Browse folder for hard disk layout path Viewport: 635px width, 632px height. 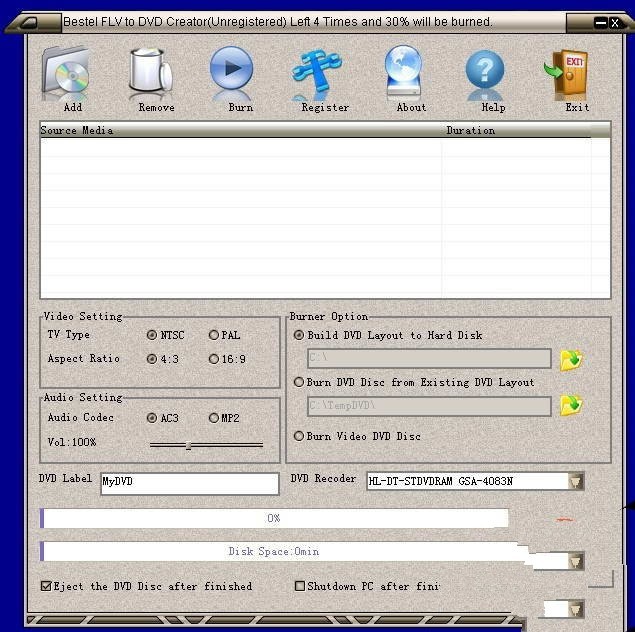coord(571,359)
